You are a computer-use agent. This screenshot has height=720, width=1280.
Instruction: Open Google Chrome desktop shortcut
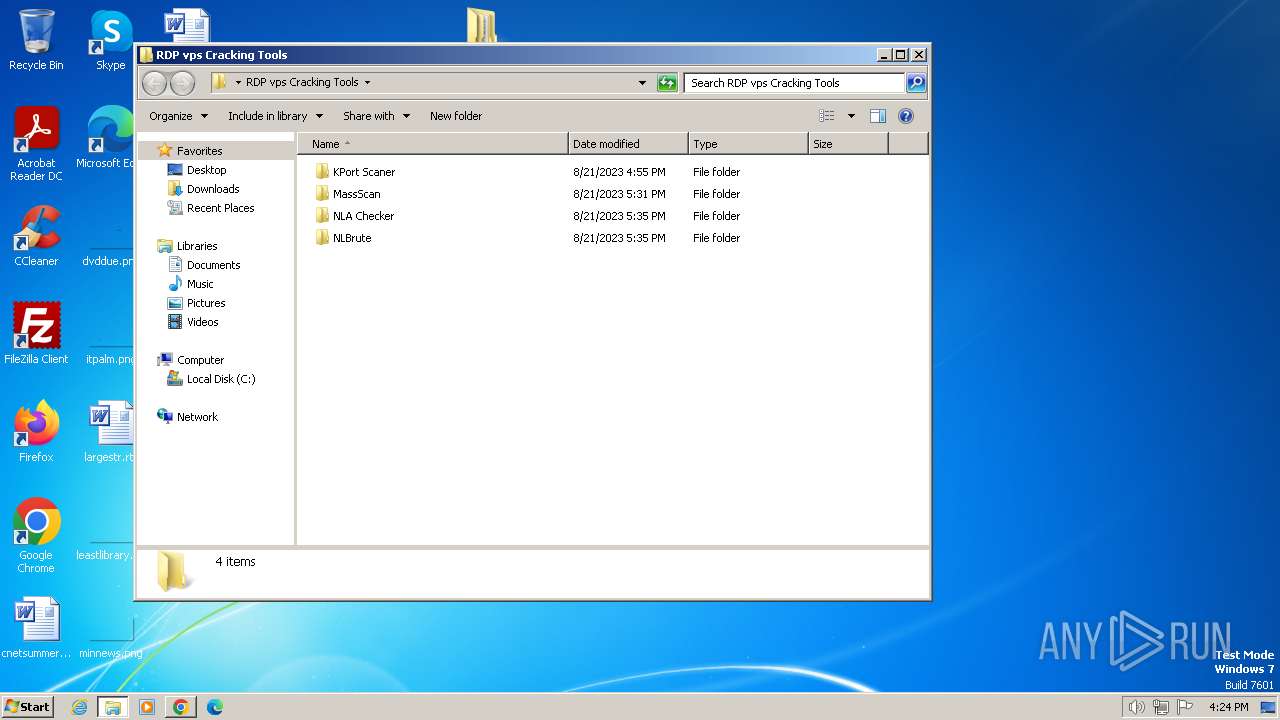click(36, 536)
